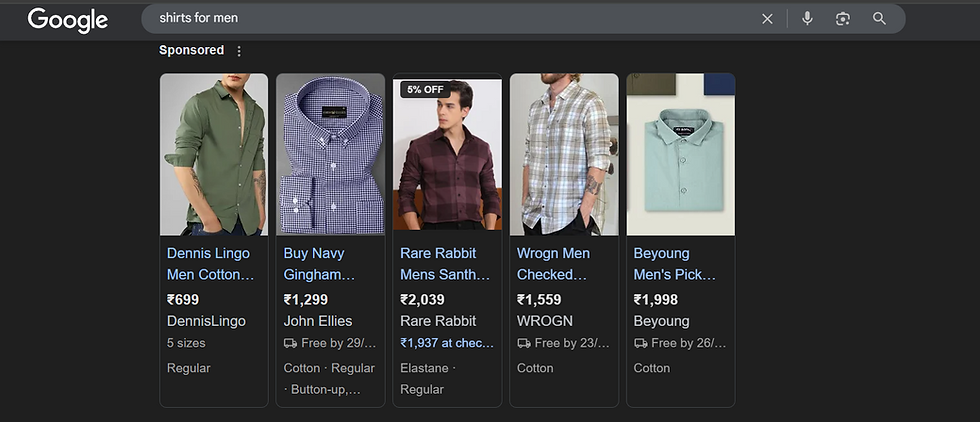Click 'Elastane ·' on Rare Rabbit card
The image size is (980, 422).
coord(428,368)
